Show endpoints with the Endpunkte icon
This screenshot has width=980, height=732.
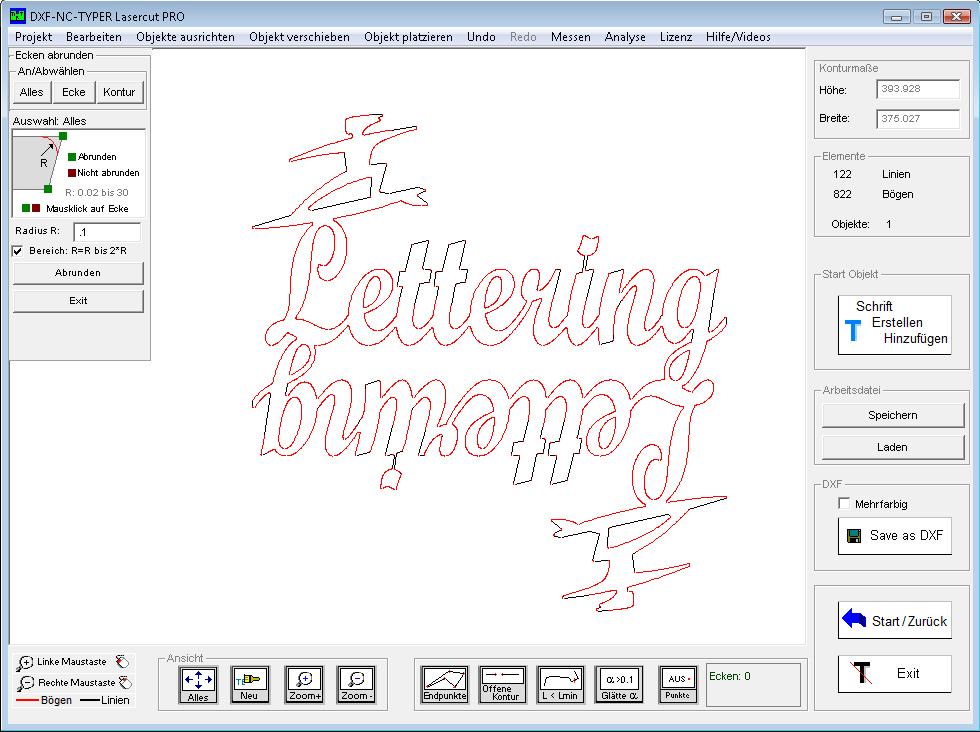445,685
